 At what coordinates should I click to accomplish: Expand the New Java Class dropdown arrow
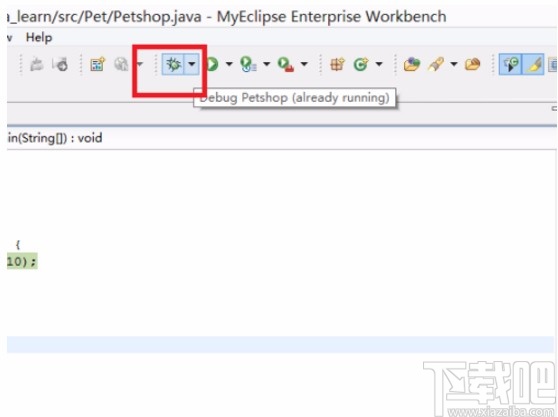click(379, 64)
